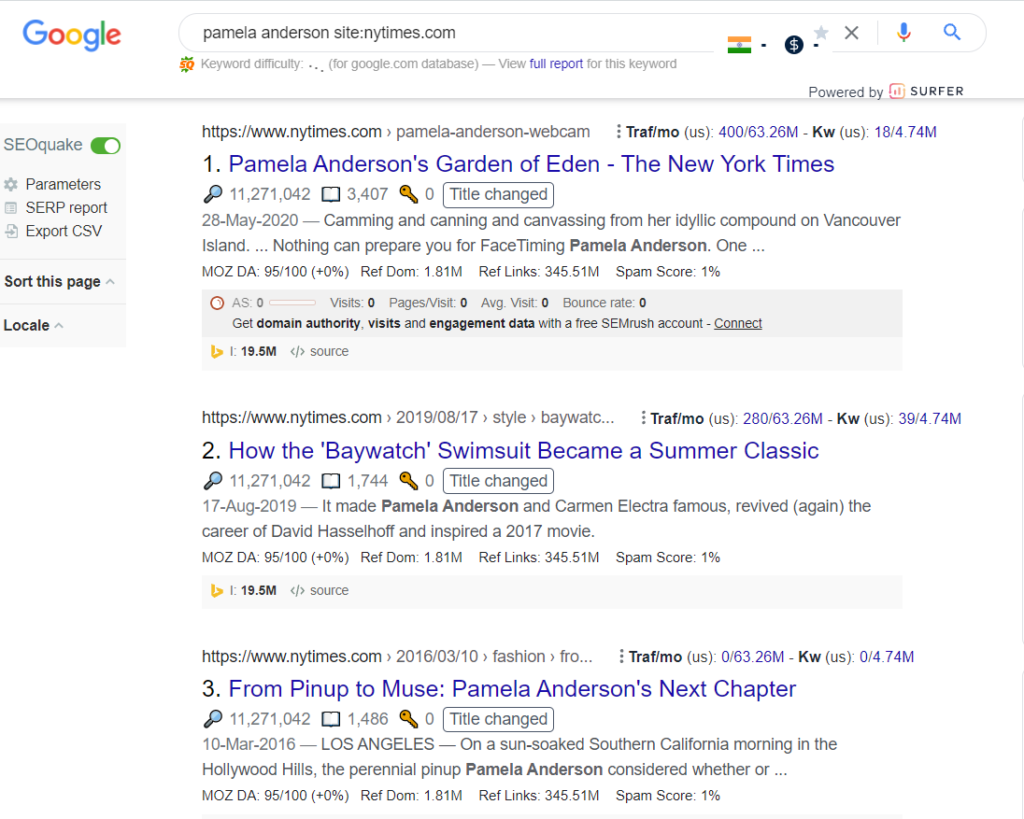1024x819 pixels.
Task: Open source link in Baywatch result bar
Action: tap(319, 590)
